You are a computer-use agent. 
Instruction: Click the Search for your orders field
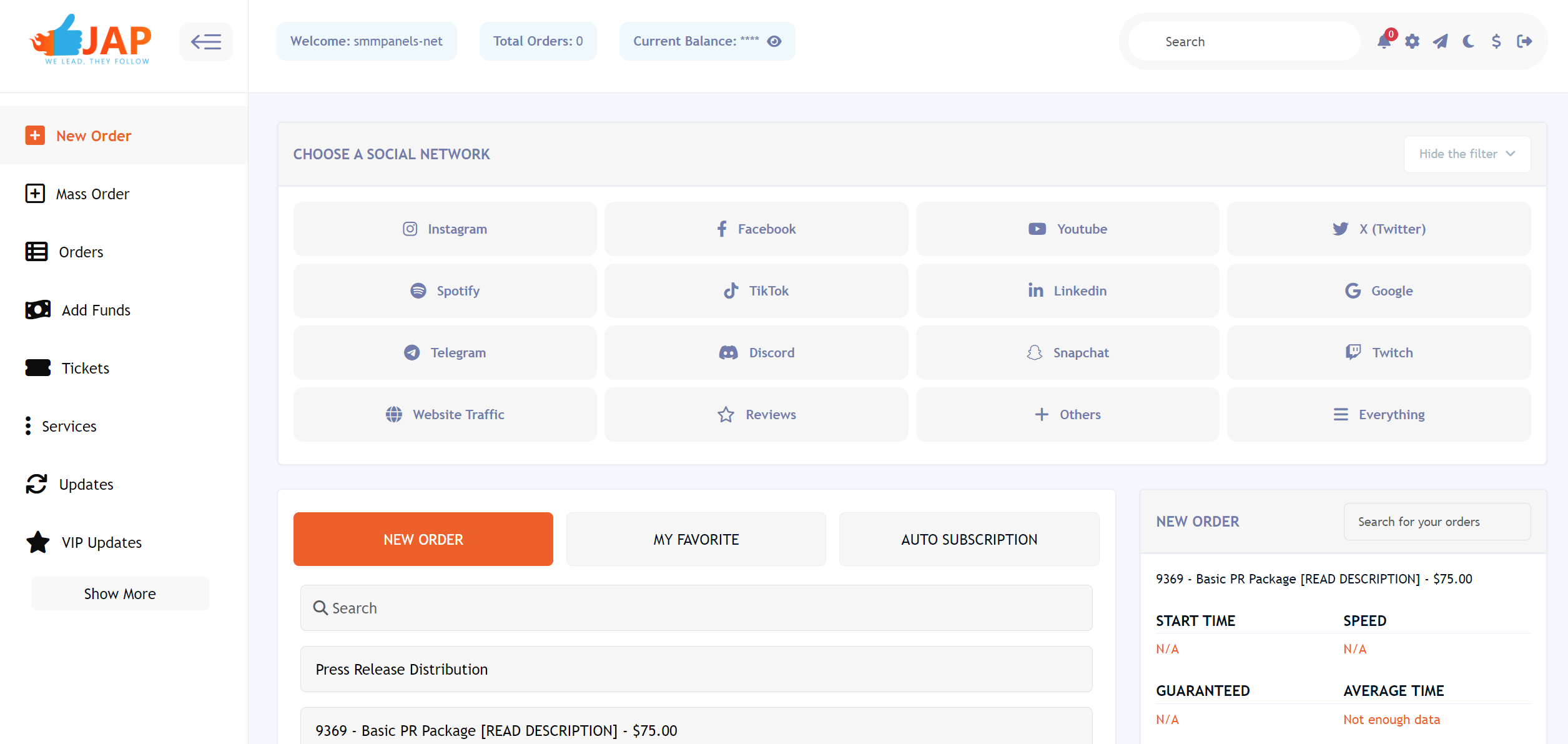pyautogui.click(x=1436, y=522)
